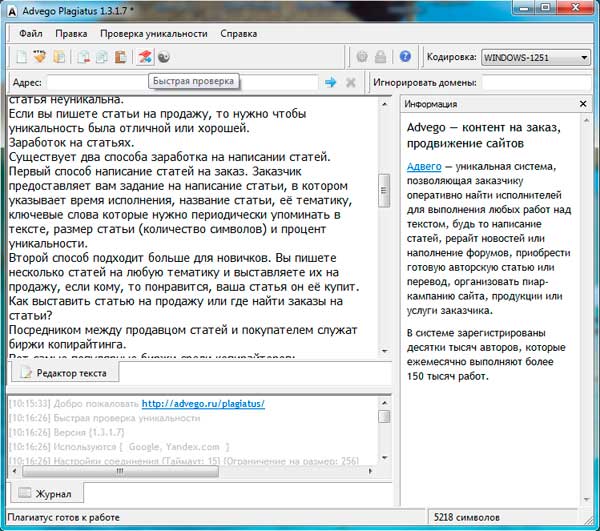Open the Файл menu

coord(31,34)
